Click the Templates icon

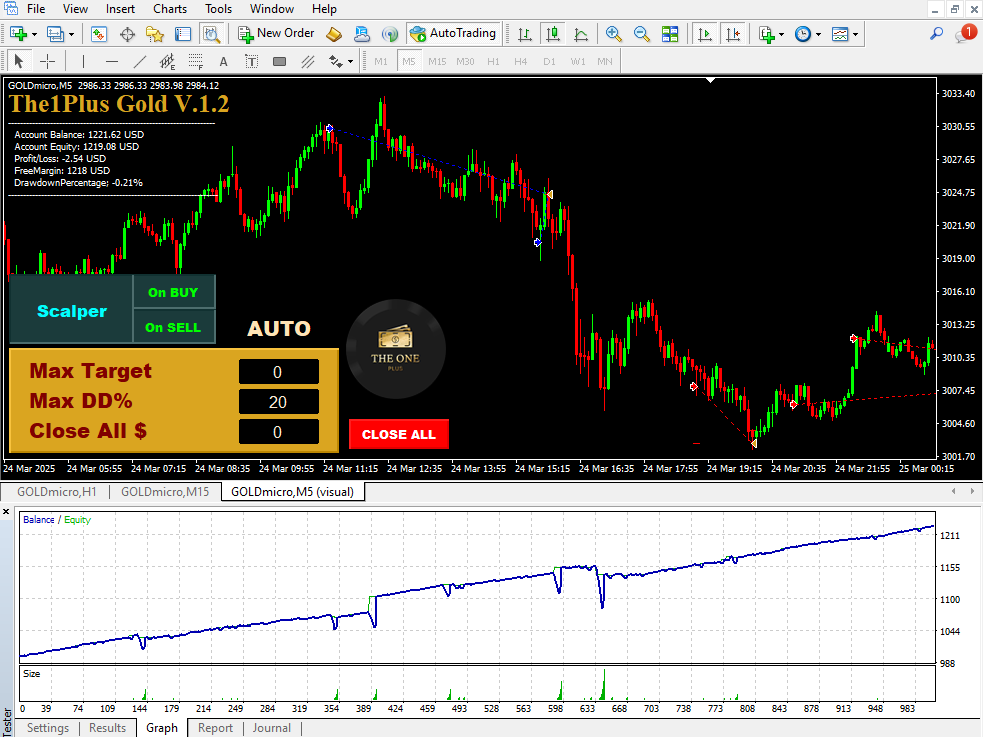(x=840, y=34)
